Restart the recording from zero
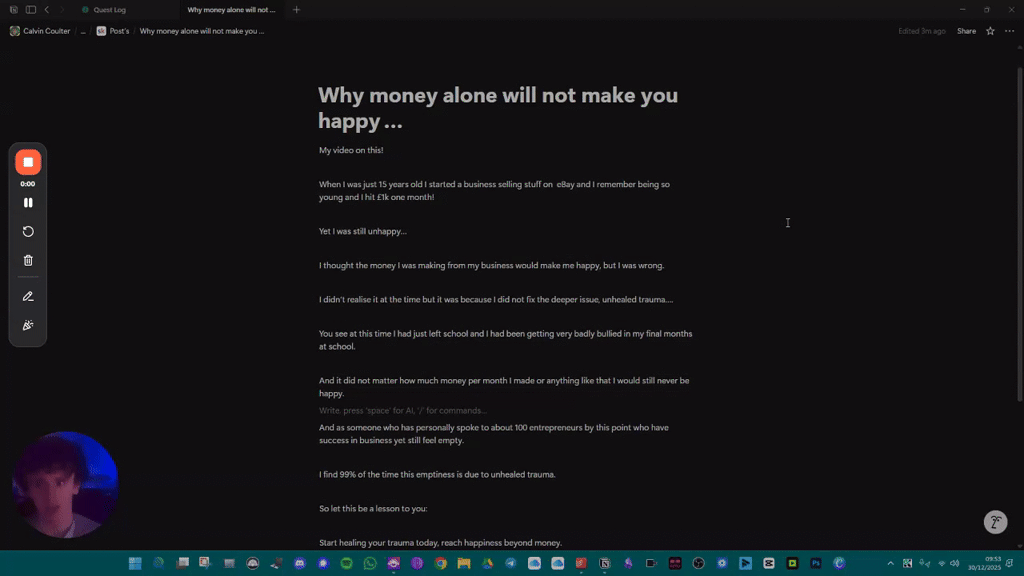1024x576 pixels. pos(27,231)
